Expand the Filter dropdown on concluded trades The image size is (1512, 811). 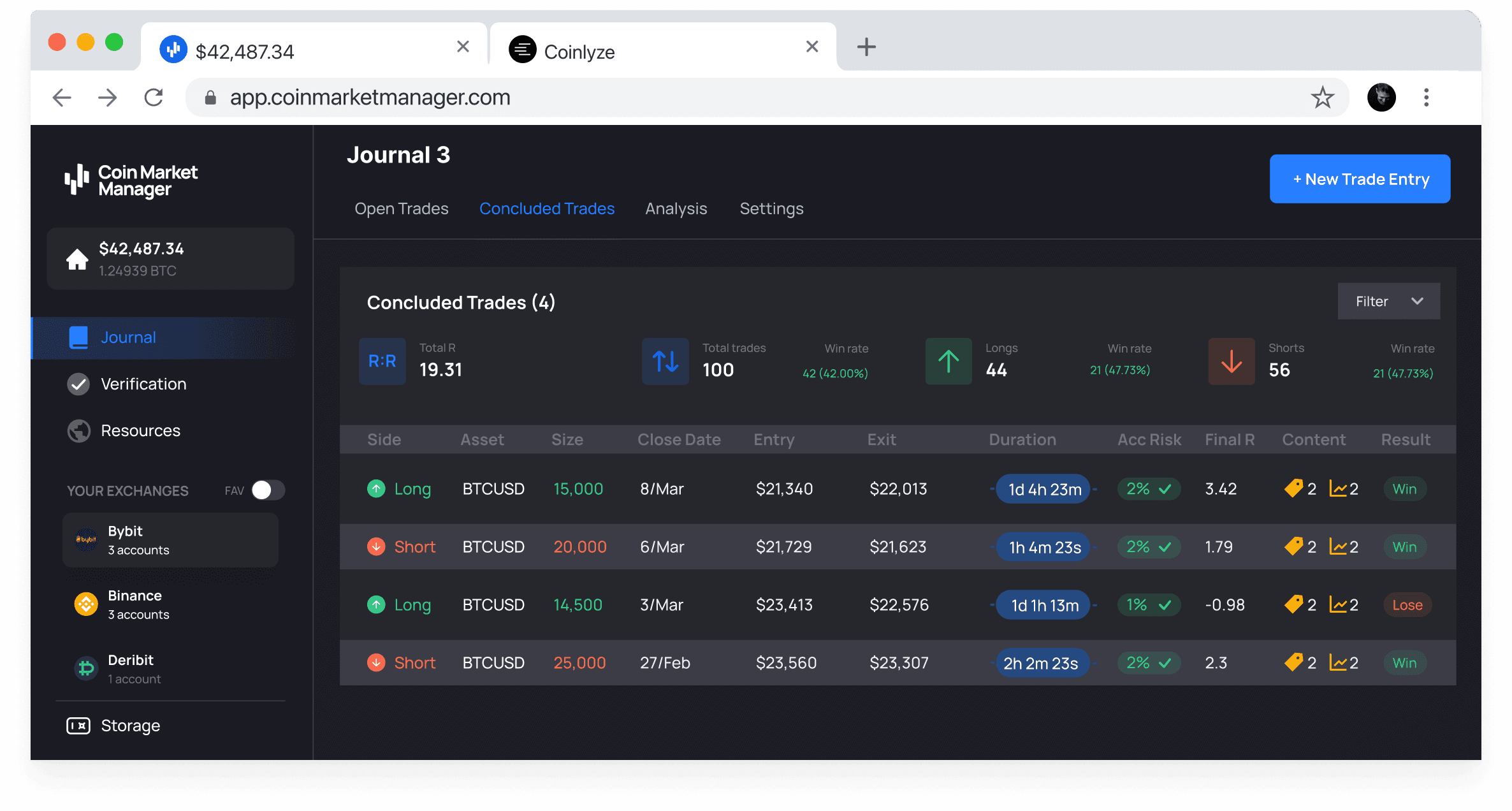tap(1388, 302)
